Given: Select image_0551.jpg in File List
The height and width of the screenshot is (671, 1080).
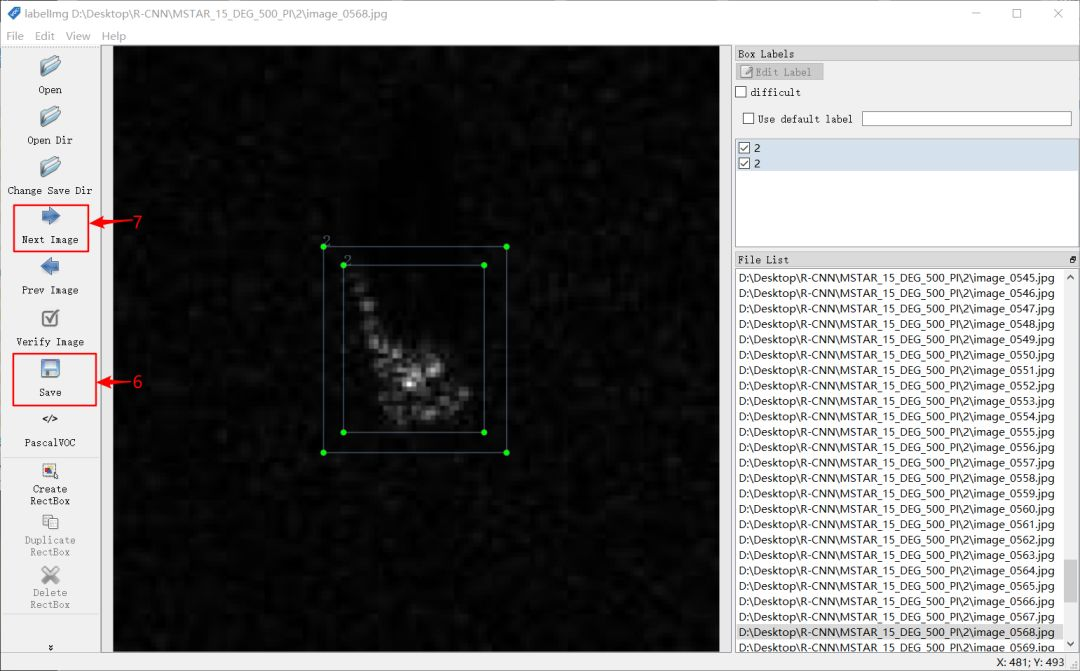Looking at the screenshot, I should click(x=897, y=370).
